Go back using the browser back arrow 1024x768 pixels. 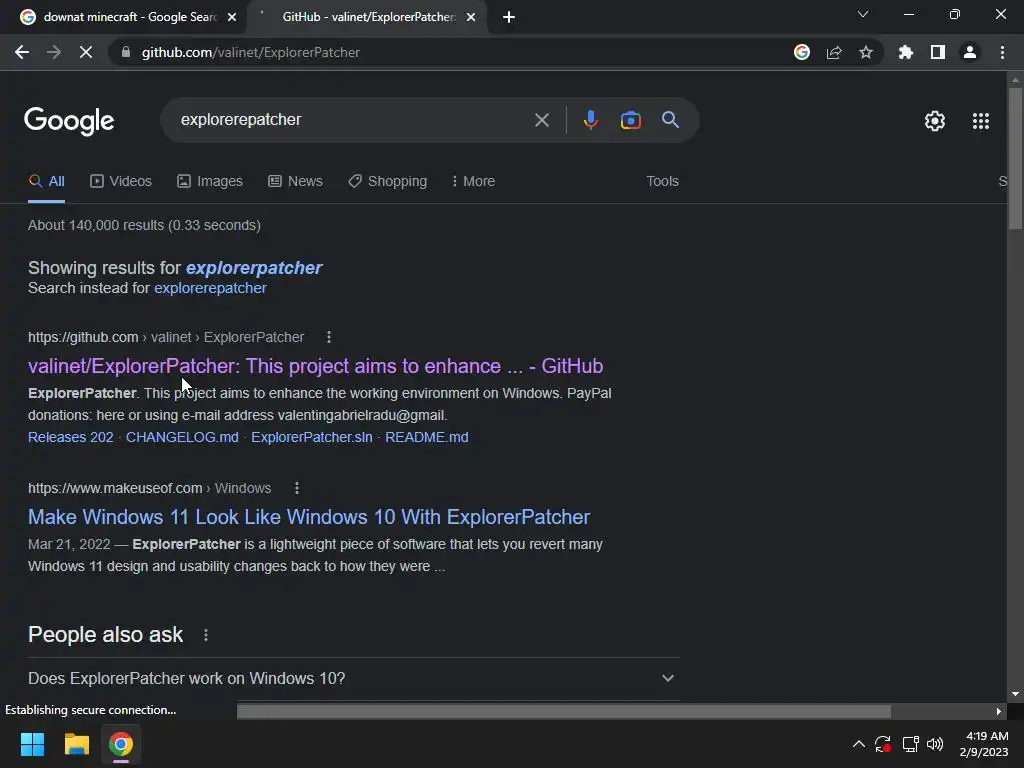[x=22, y=52]
